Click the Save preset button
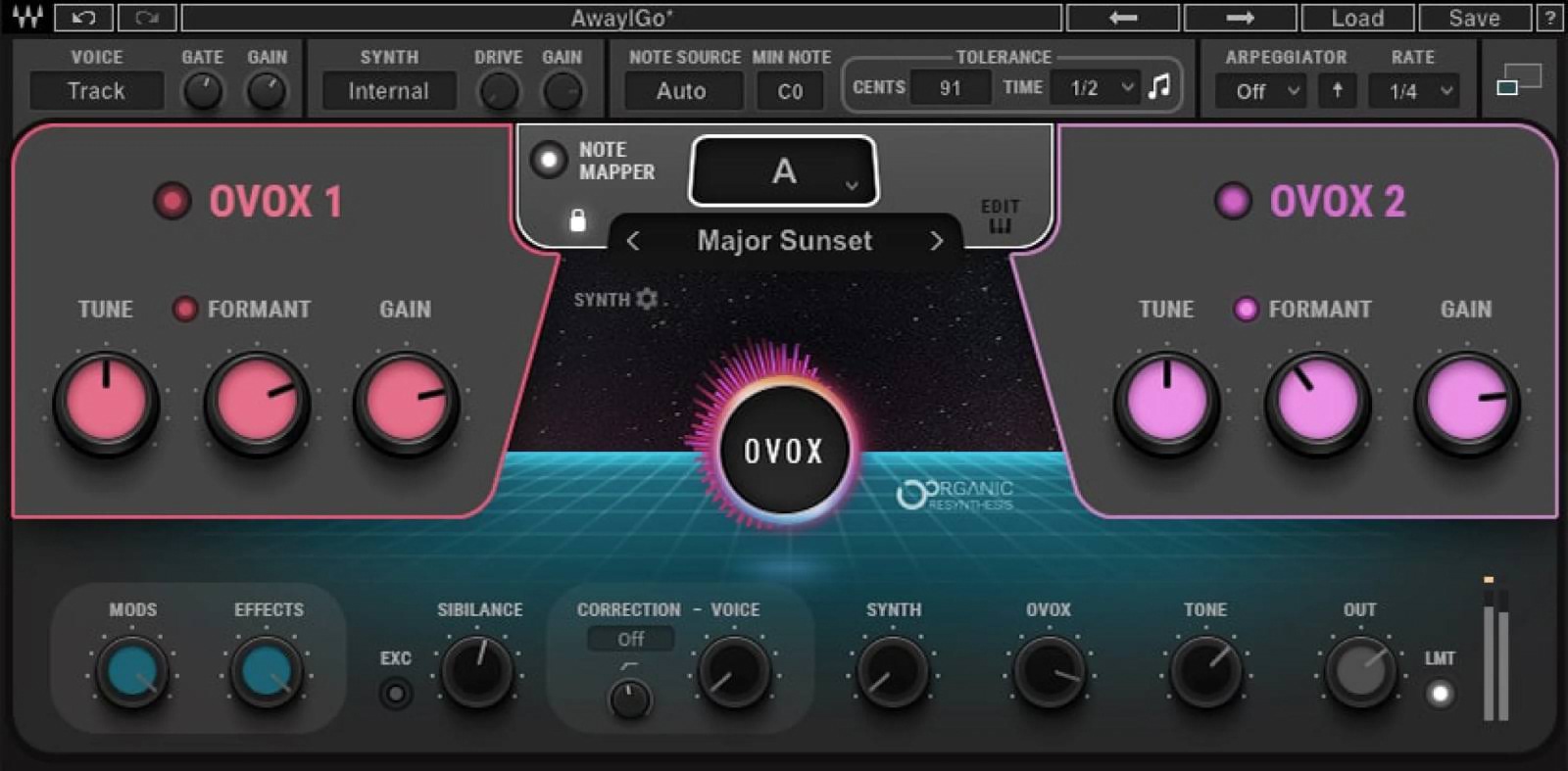The image size is (1568, 771). [1475, 18]
